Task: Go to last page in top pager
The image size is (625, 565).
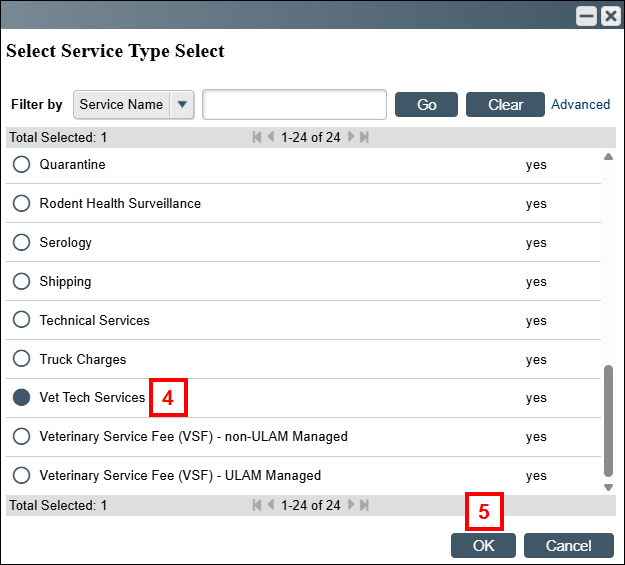Action: pyautogui.click(x=364, y=137)
